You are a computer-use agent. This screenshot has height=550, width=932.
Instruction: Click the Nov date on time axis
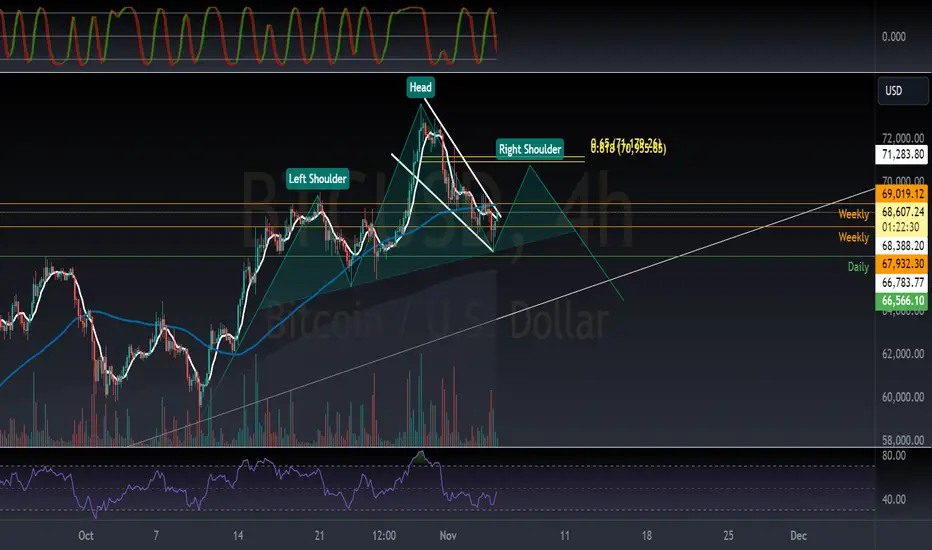tap(448, 536)
